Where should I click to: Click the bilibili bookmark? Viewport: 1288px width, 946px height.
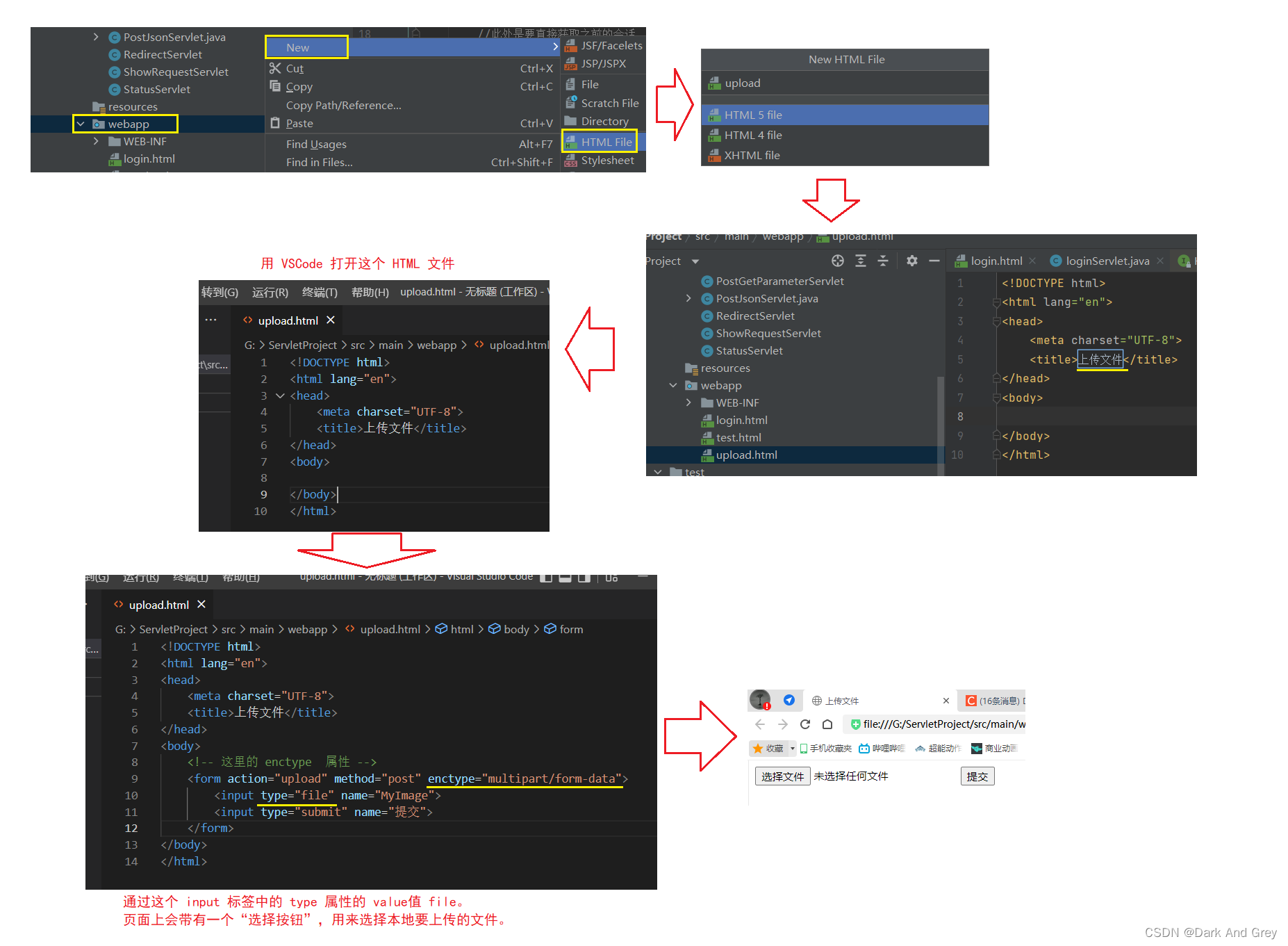(882, 749)
